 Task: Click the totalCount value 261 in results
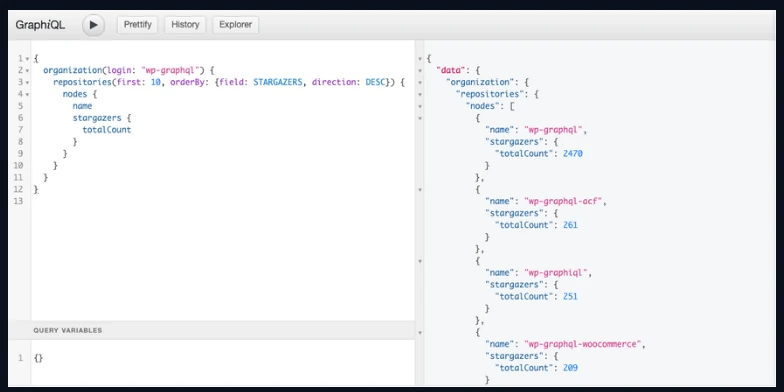570,225
